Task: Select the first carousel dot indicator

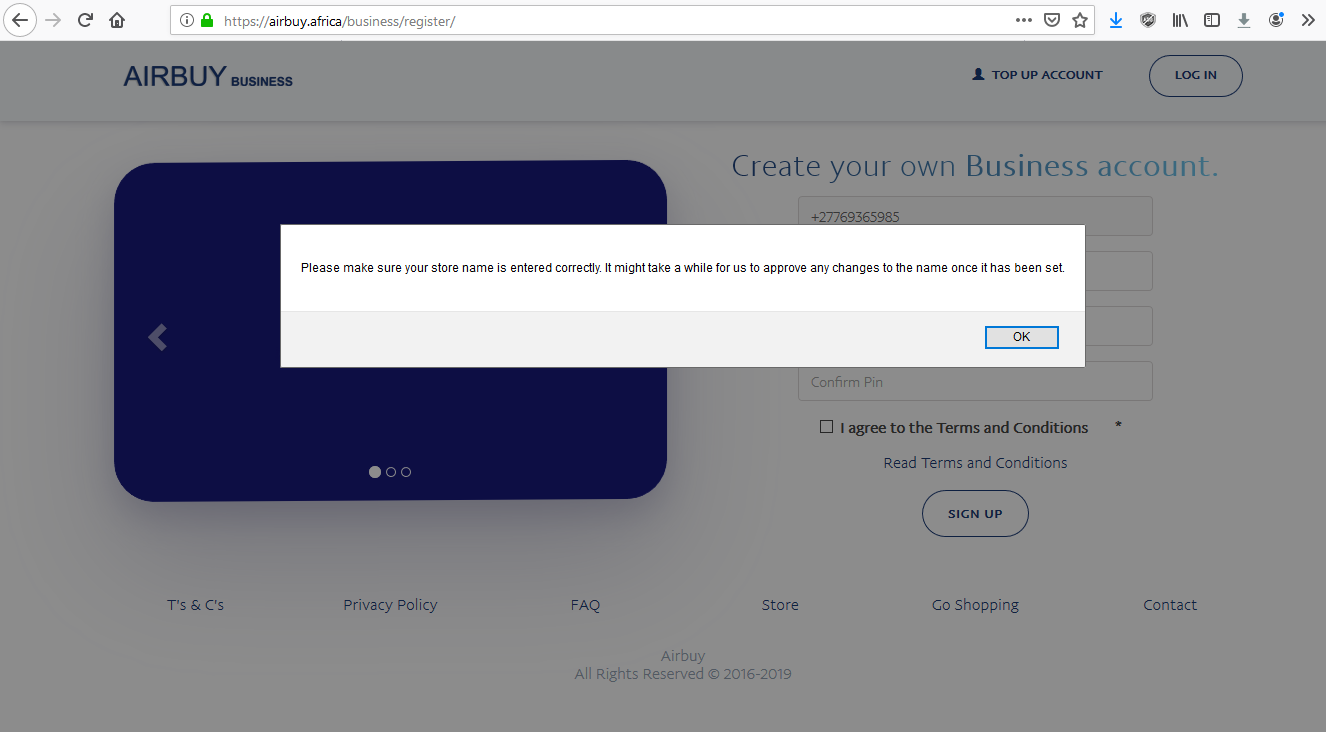Action: tap(375, 472)
